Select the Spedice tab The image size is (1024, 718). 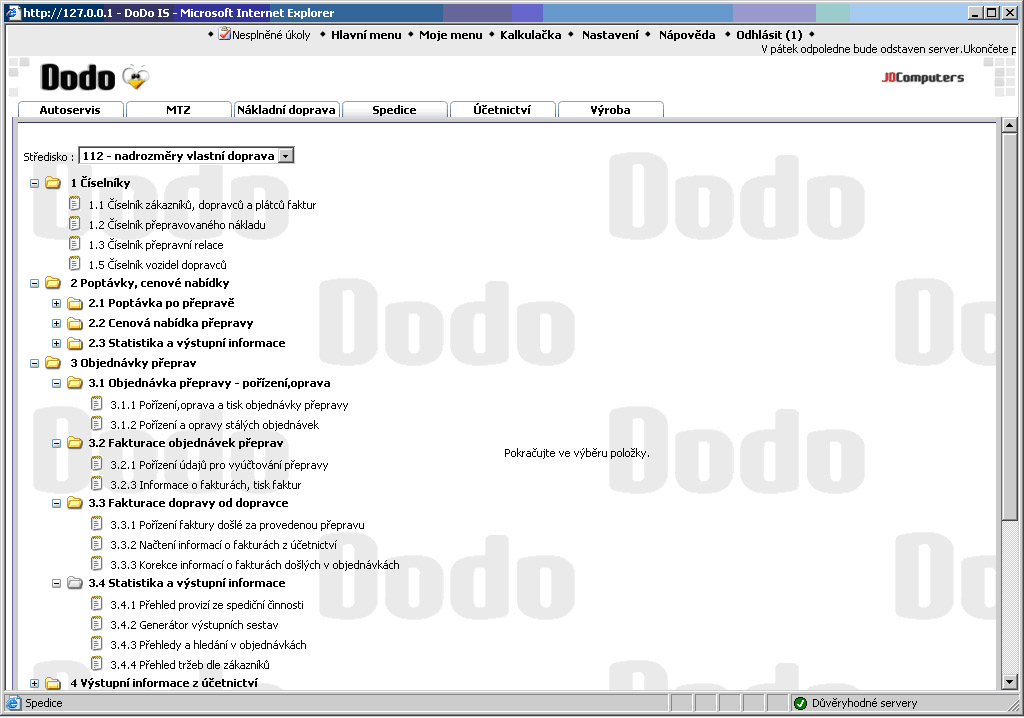click(394, 110)
